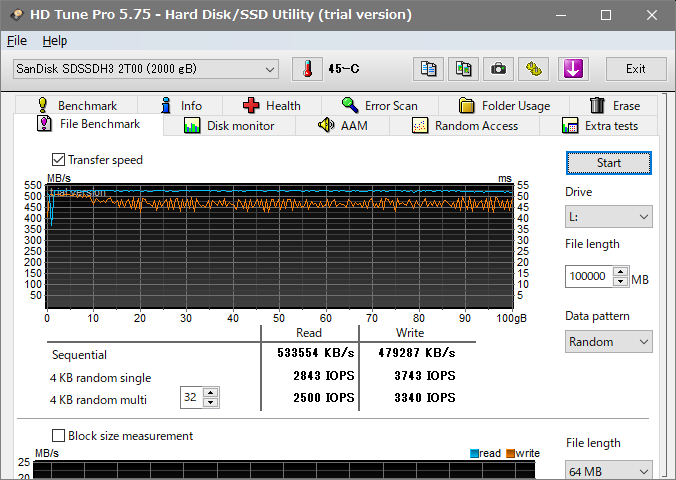676x480 pixels.
Task: Click the HD Tune app icon in title bar
Action: tap(16, 15)
